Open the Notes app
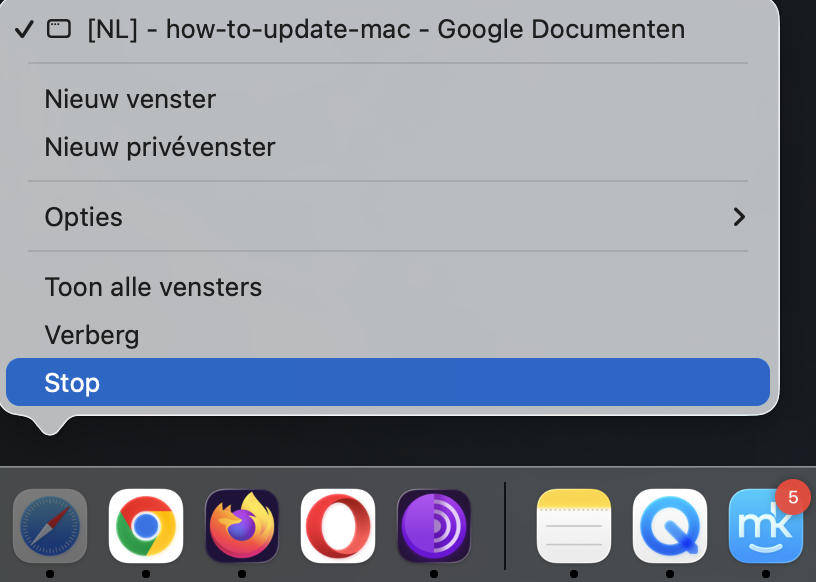Screen dimensions: 816x582 point(573,527)
